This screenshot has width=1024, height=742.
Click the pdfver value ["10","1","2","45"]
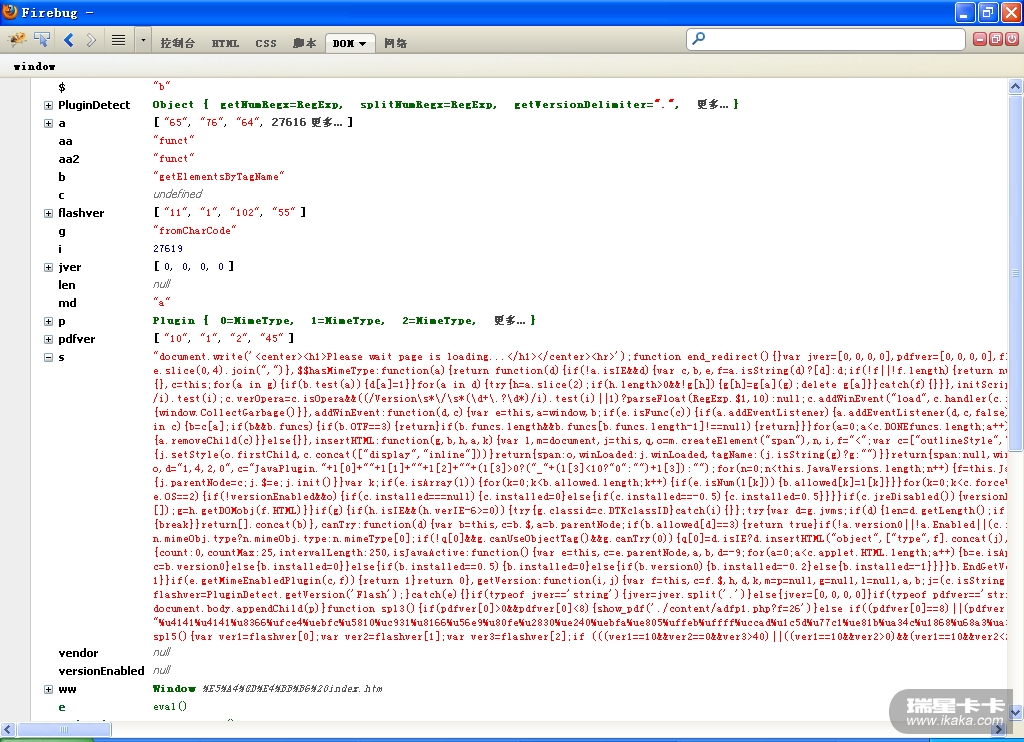[224, 338]
